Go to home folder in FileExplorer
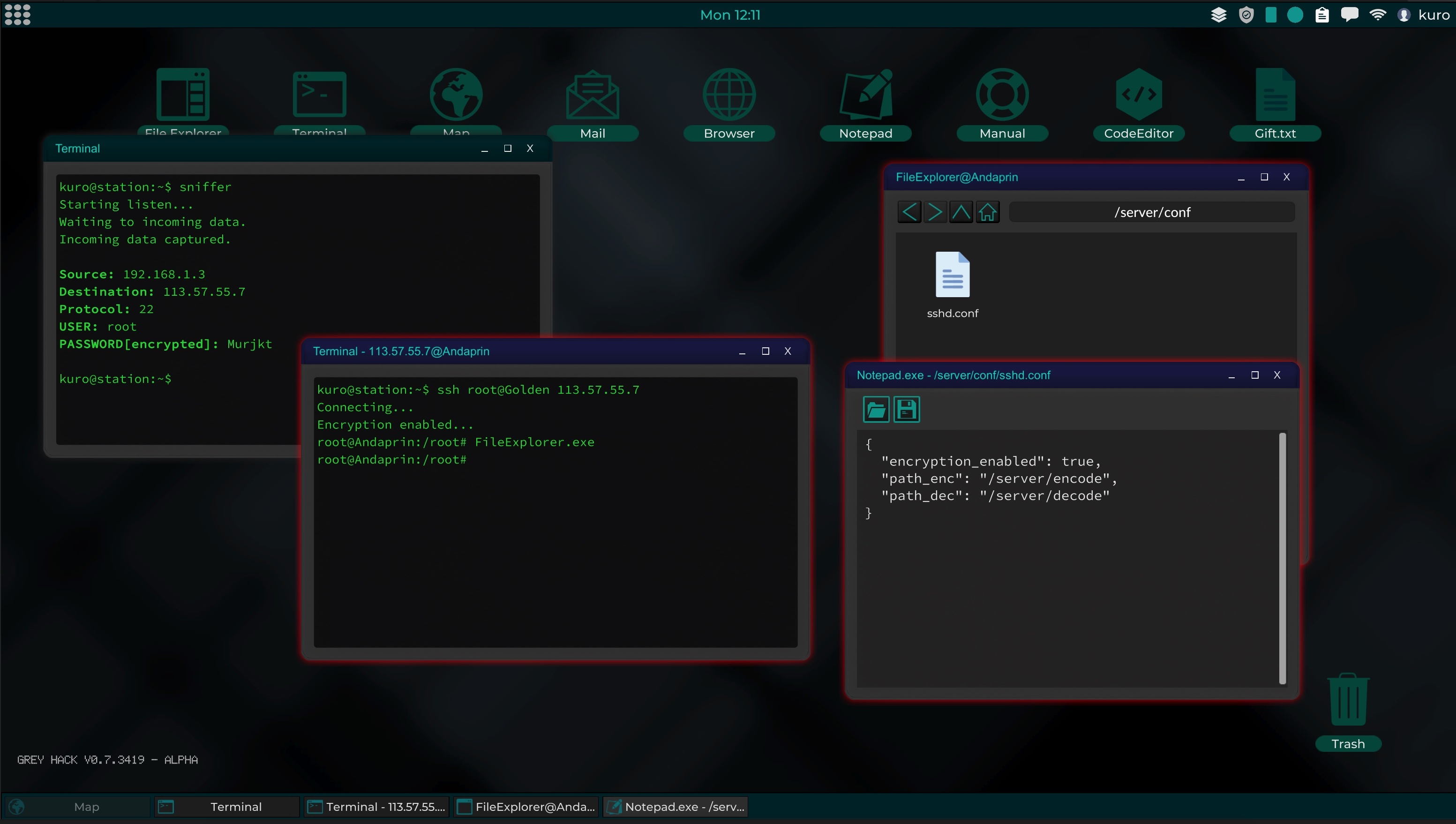This screenshot has height=824, width=1456. click(x=987, y=212)
